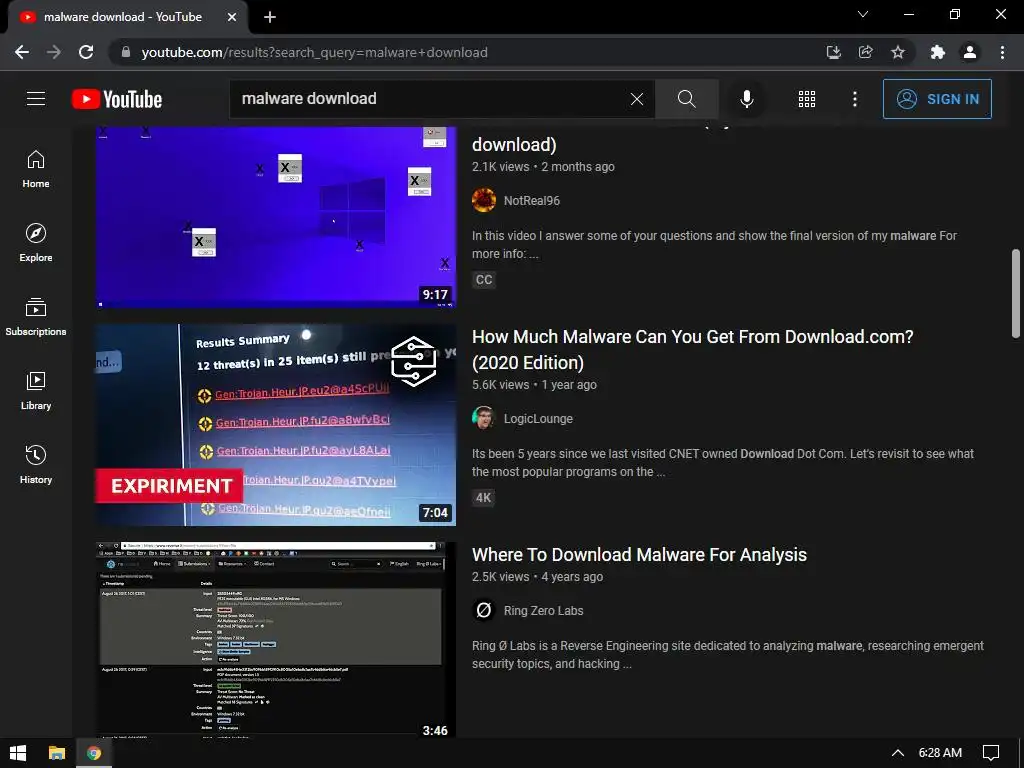This screenshot has width=1024, height=768.
Task: Open Chrome extensions puzzle icon
Action: tap(938, 52)
